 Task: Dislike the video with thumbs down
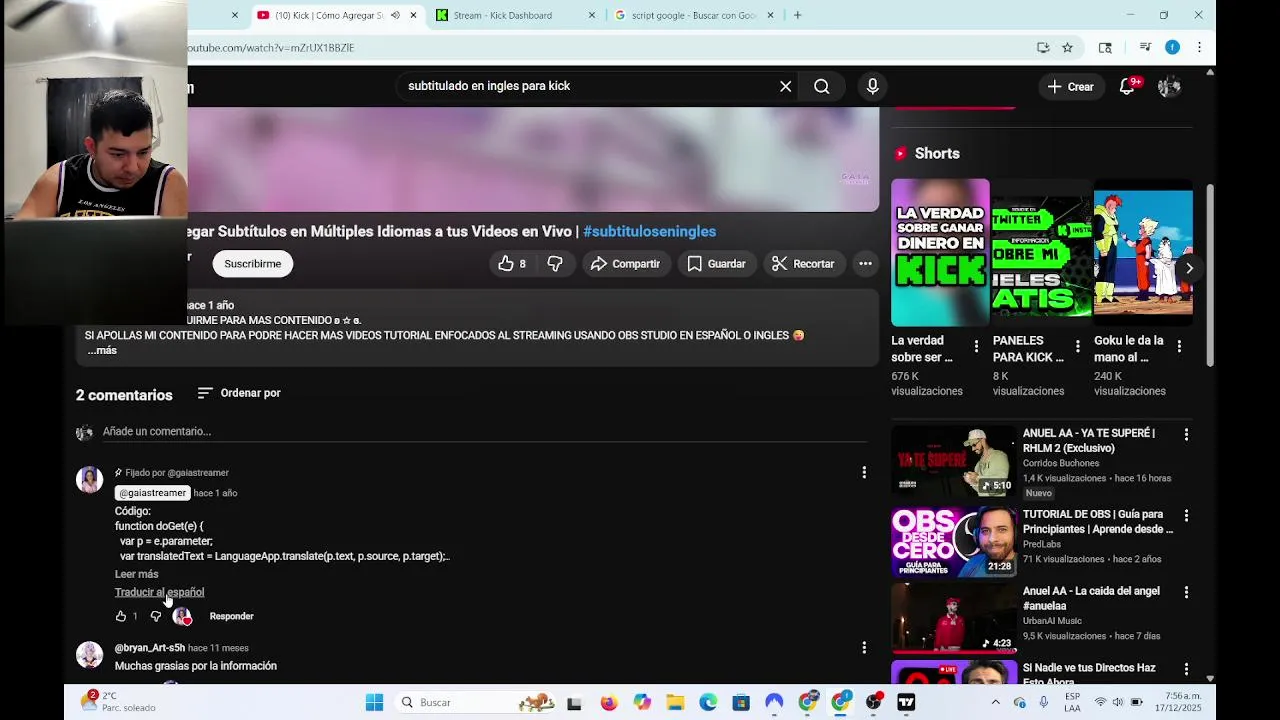(x=555, y=264)
